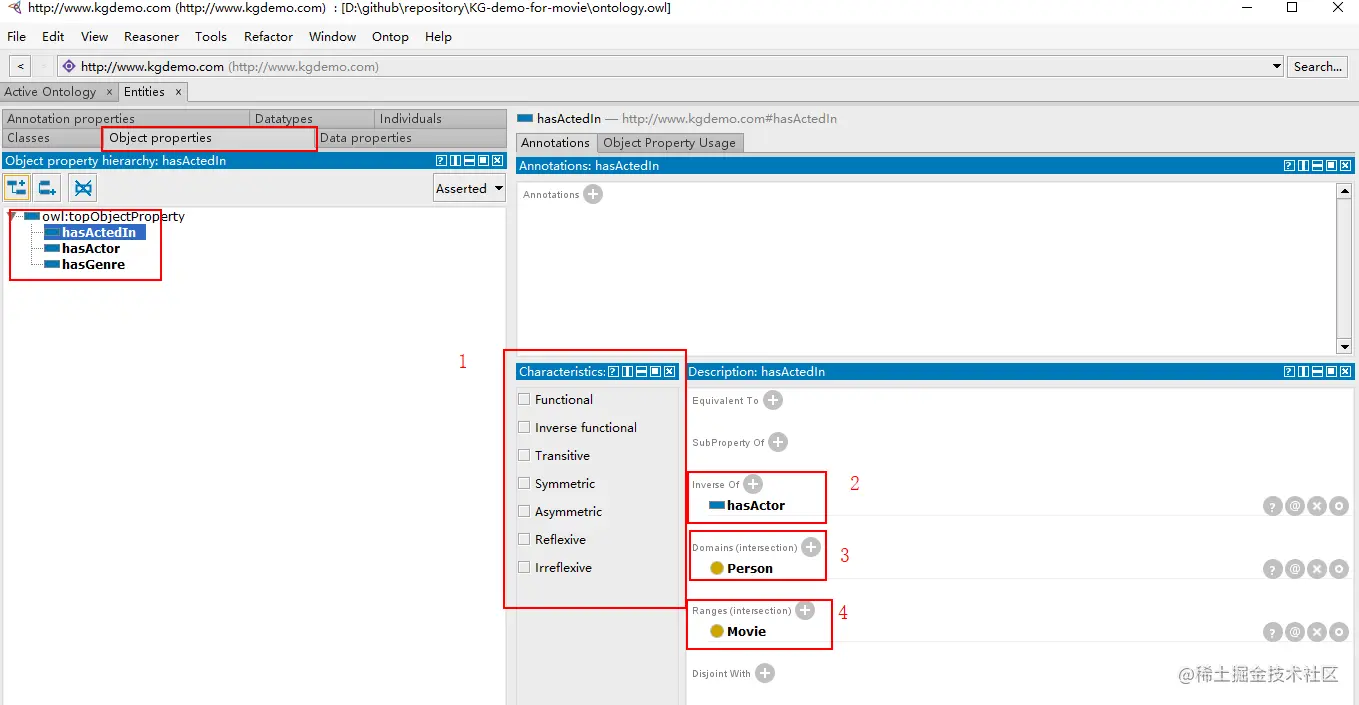The width and height of the screenshot is (1359, 705).
Task: Go back with the < button
Action: 21,67
